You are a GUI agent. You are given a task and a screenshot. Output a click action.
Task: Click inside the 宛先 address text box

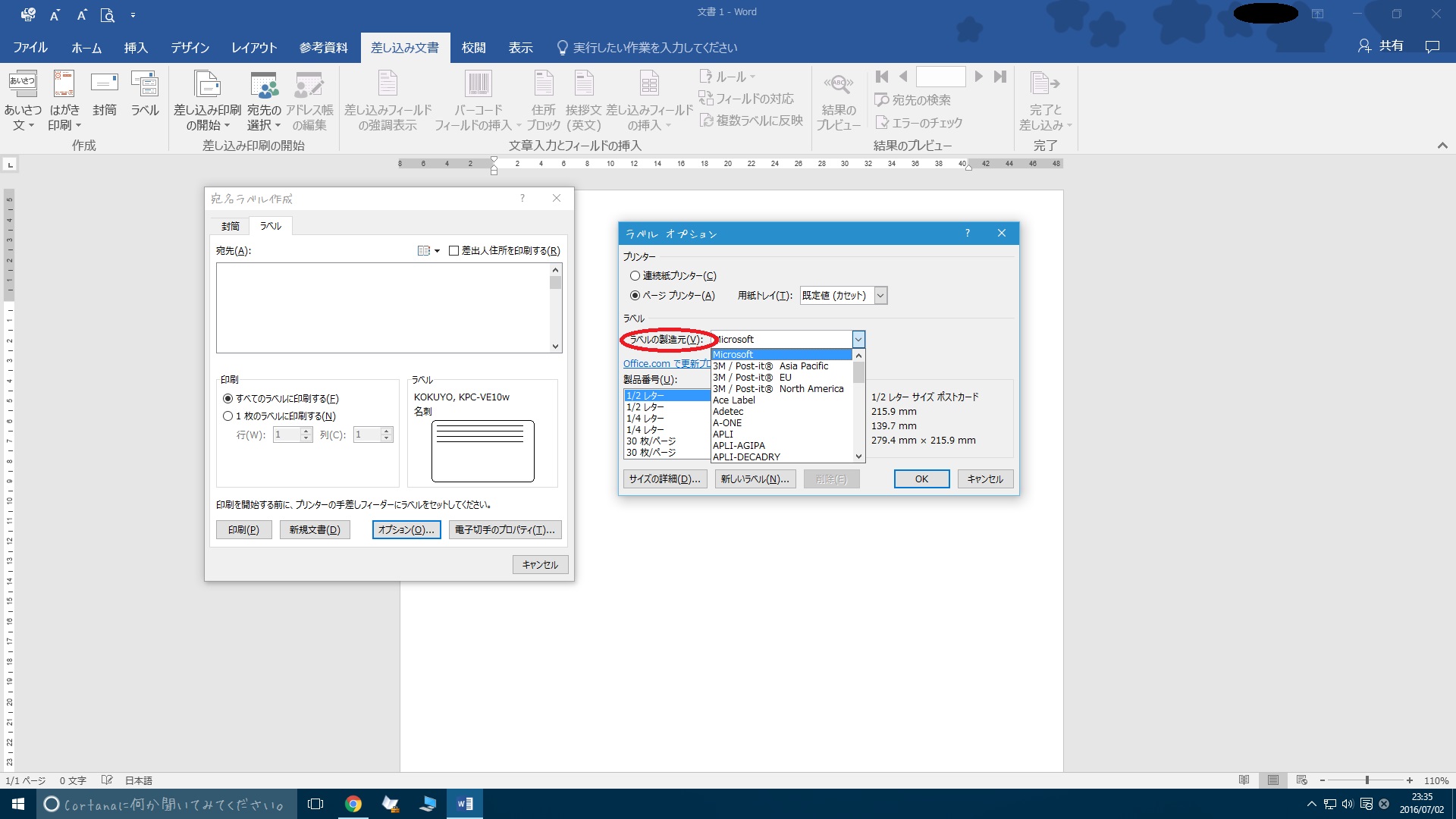tap(383, 308)
